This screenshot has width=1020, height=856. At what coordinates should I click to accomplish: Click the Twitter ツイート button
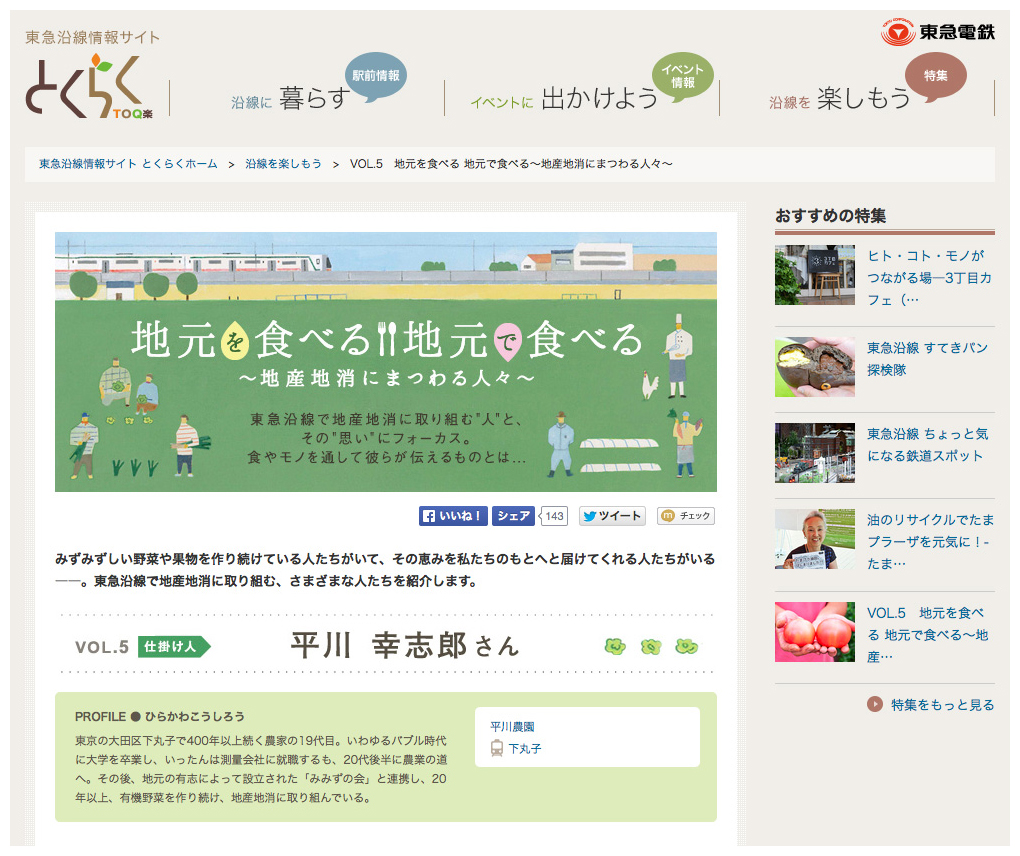612,516
